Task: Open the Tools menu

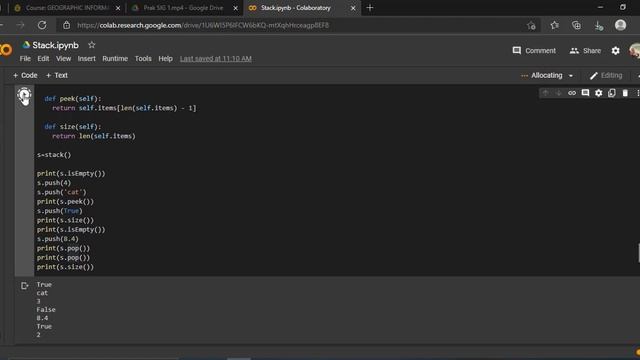Action: click(143, 59)
